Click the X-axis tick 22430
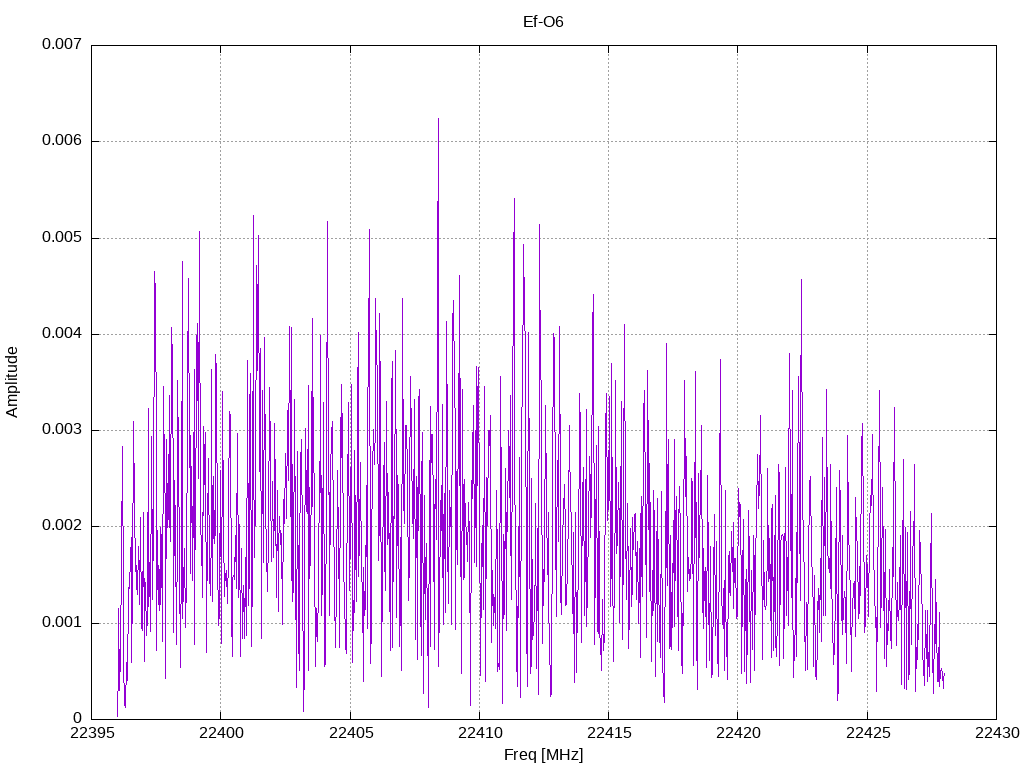Screen dimensions: 1024x768 (x=997, y=733)
